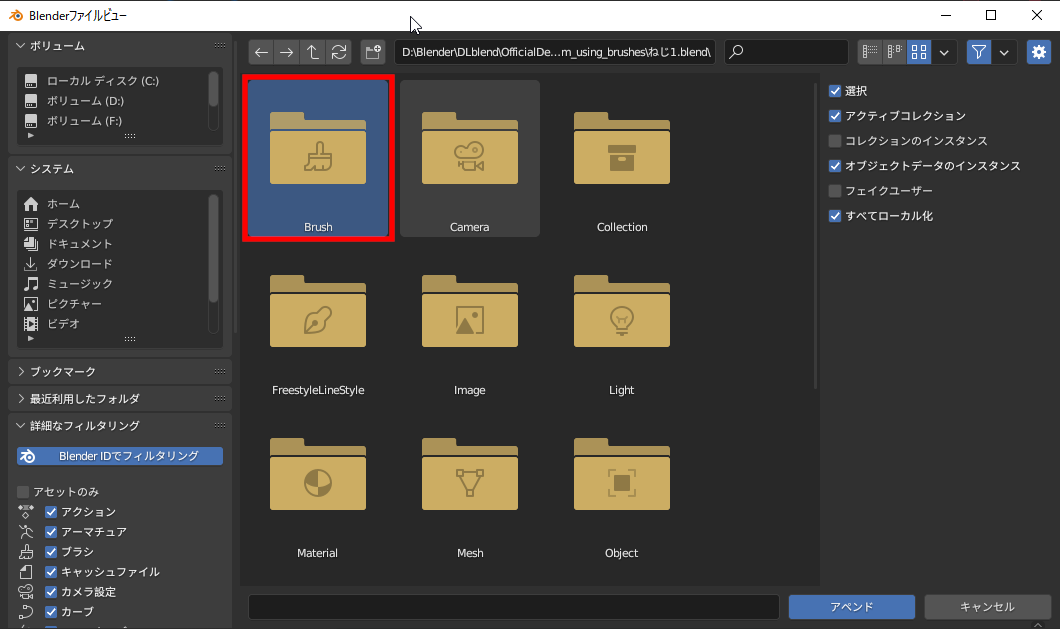Click the file path field
The image size is (1060, 629).
click(555, 52)
